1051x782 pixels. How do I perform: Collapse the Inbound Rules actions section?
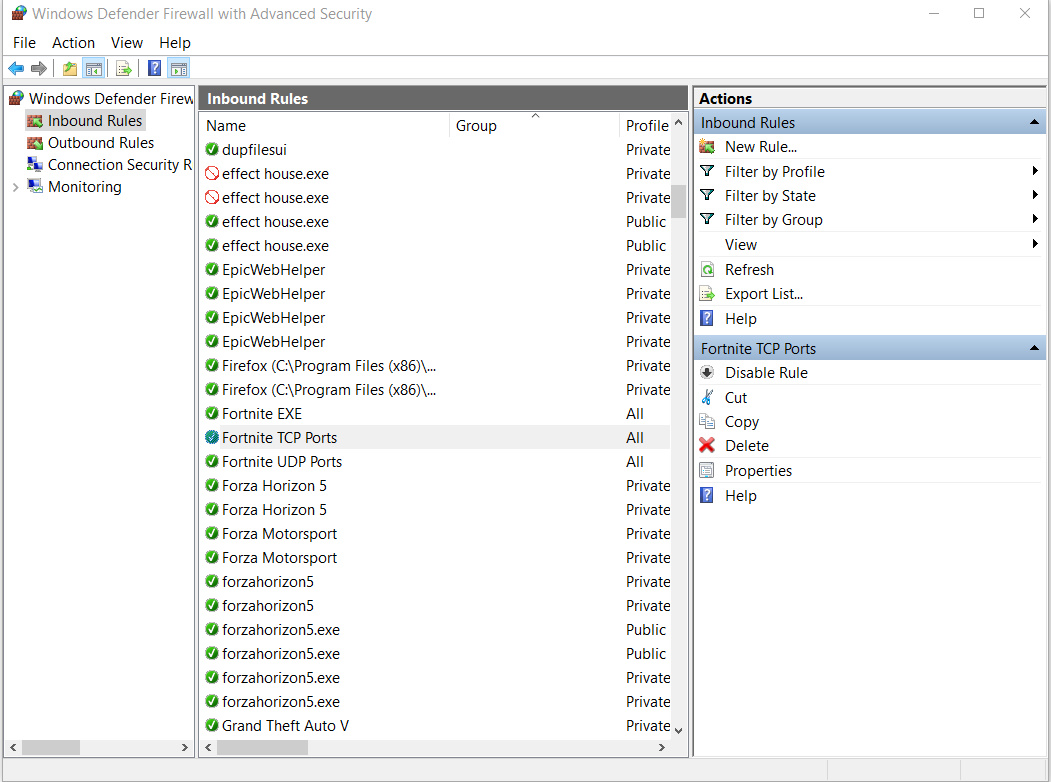[1034, 123]
